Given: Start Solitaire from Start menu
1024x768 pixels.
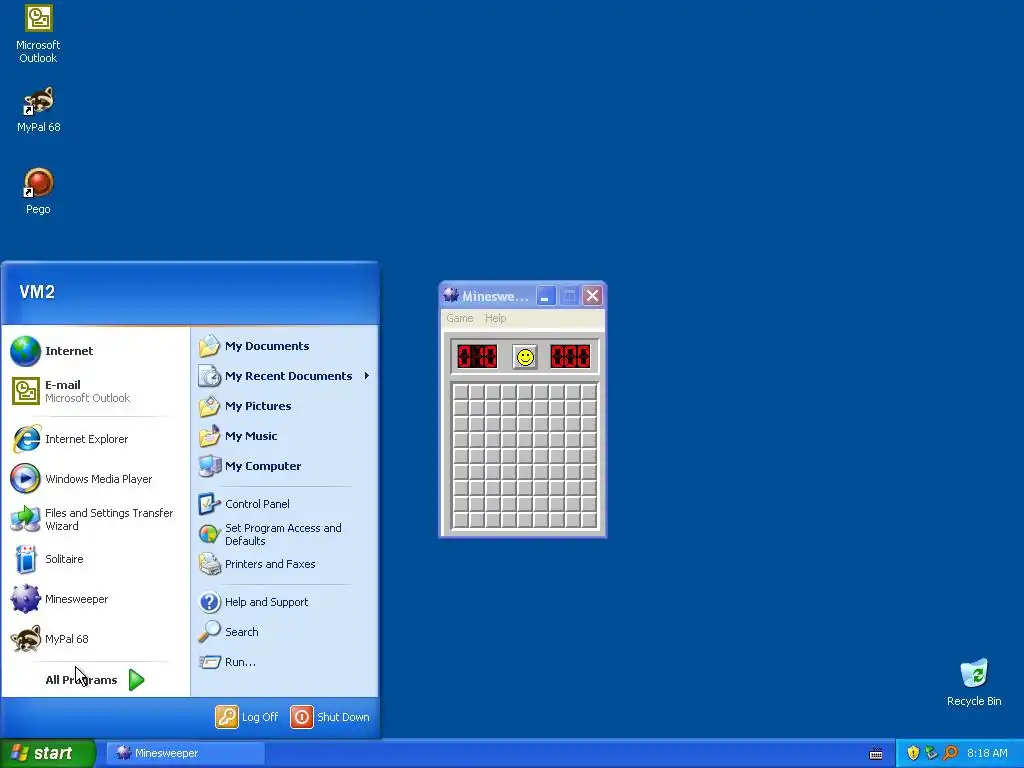Looking at the screenshot, I should click(95, 559).
